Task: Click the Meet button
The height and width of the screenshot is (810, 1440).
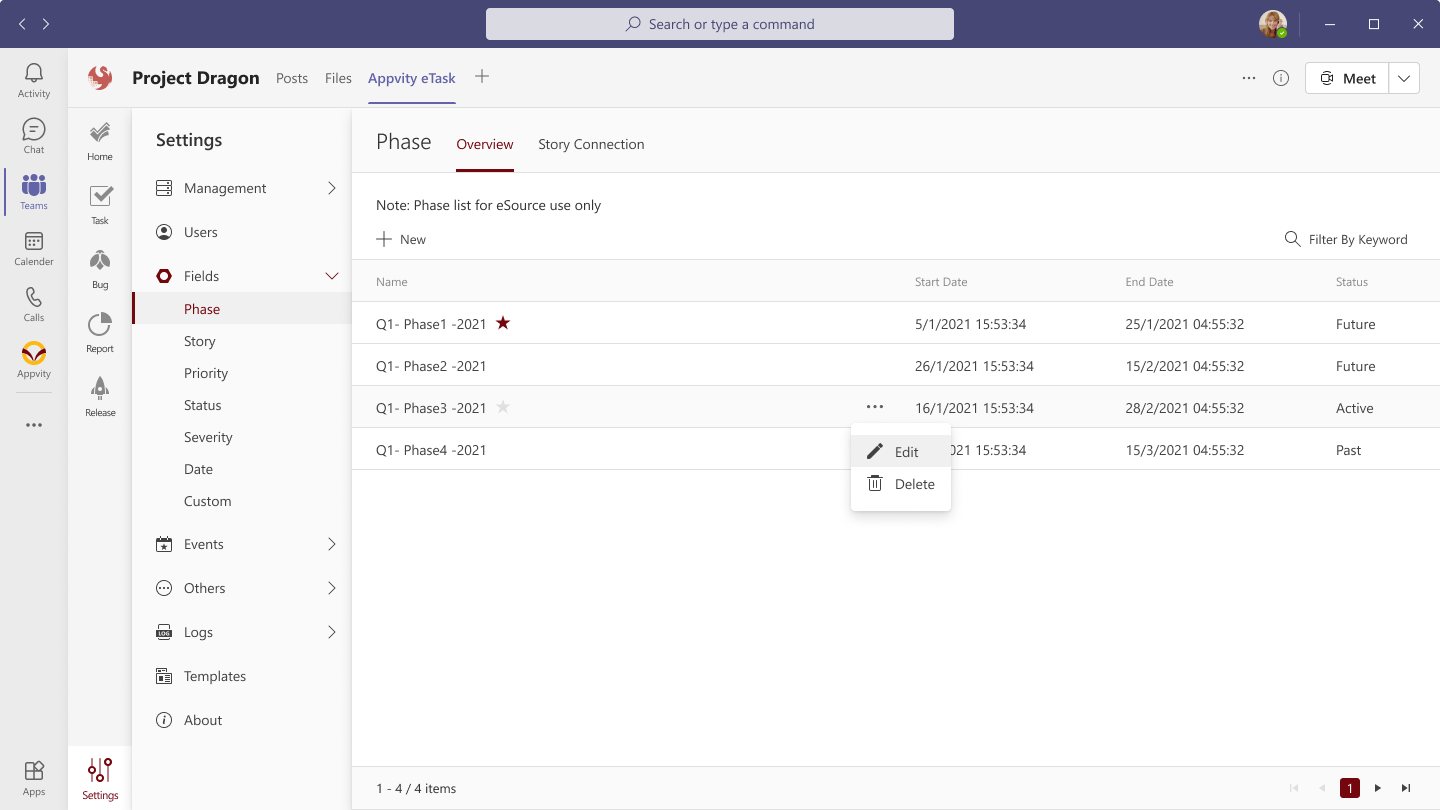Action: click(1347, 78)
